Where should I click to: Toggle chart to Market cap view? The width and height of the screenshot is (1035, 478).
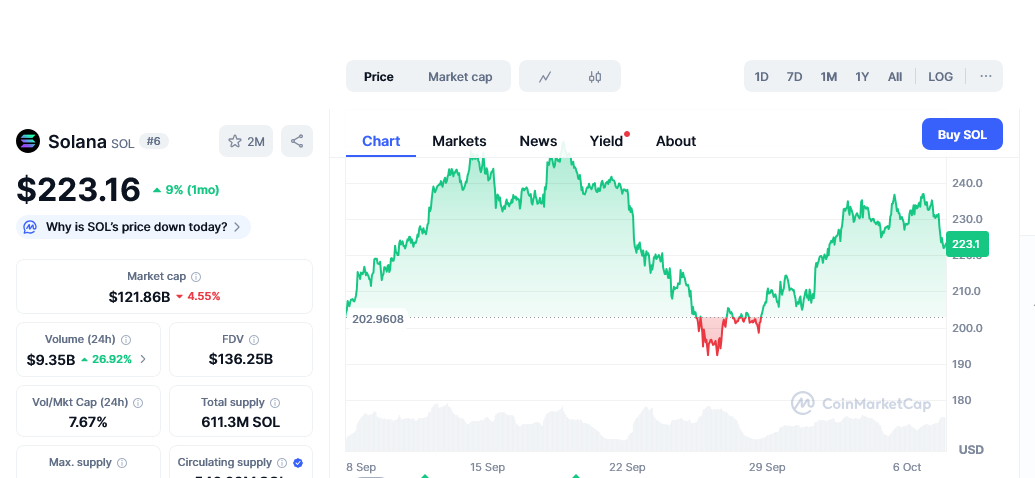(x=460, y=77)
